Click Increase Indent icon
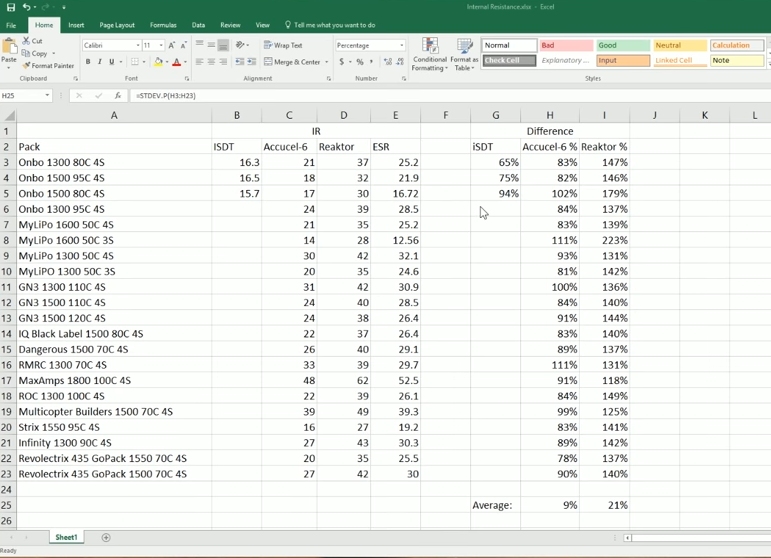This screenshot has width=771, height=558. [251, 61]
